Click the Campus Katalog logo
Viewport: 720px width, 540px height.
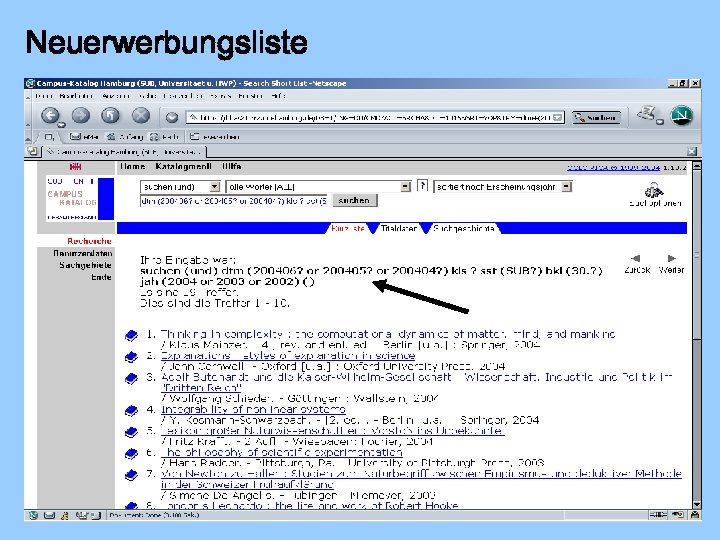click(80, 199)
